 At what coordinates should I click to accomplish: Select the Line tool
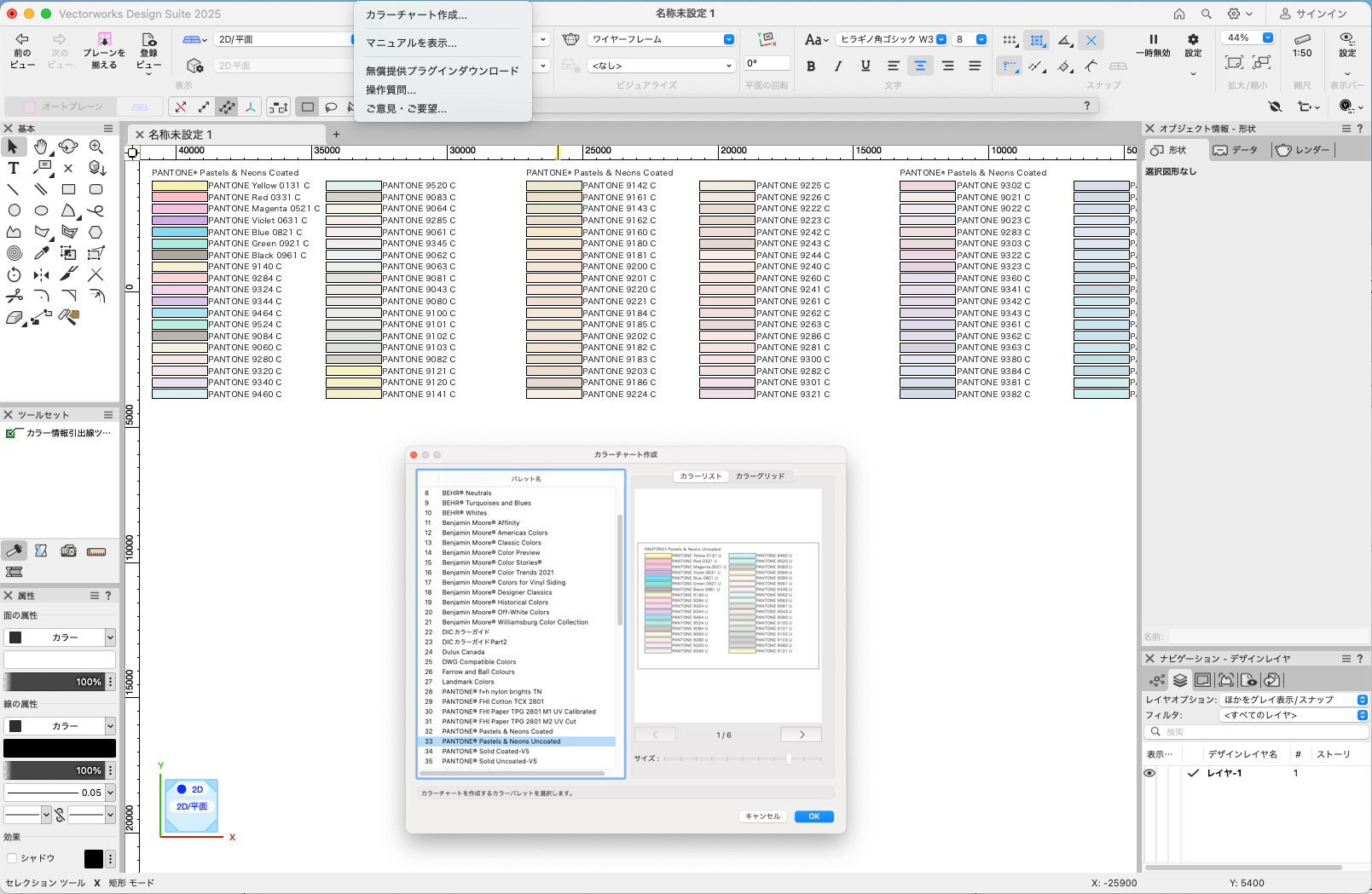13,189
